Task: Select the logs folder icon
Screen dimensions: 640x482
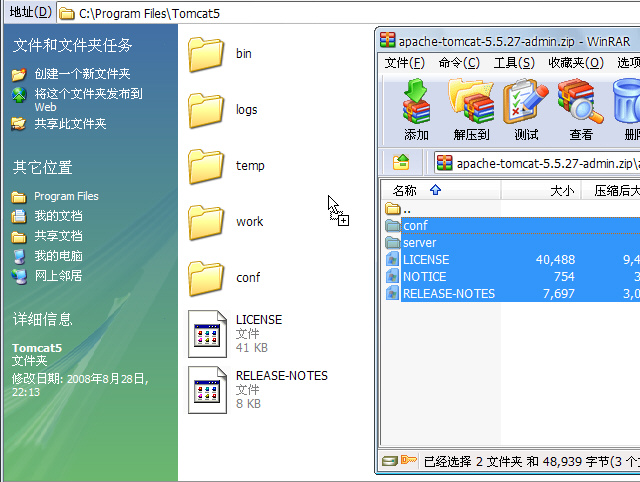Action: (x=206, y=111)
